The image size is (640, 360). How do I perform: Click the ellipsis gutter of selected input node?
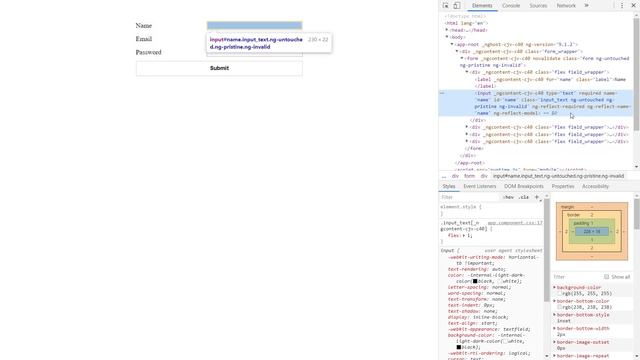coord(442,93)
